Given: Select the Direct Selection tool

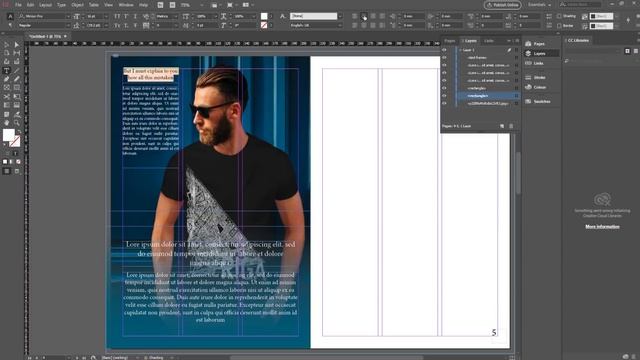Looking at the screenshot, I should (16, 44).
